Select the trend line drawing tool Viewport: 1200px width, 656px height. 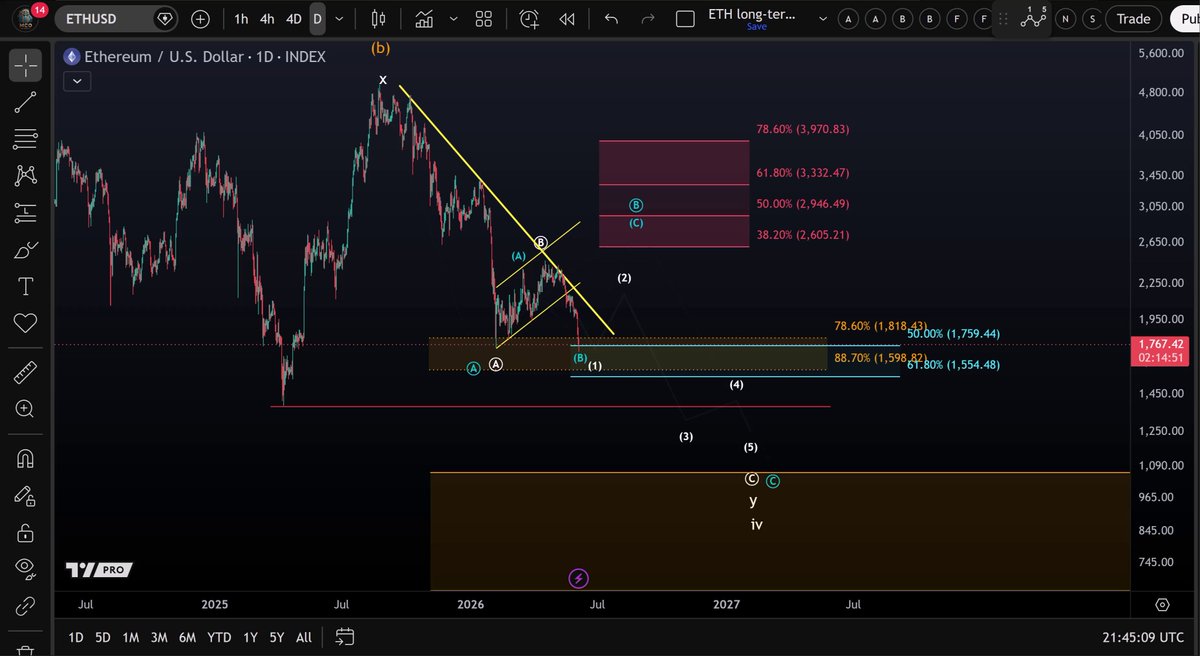pos(26,101)
